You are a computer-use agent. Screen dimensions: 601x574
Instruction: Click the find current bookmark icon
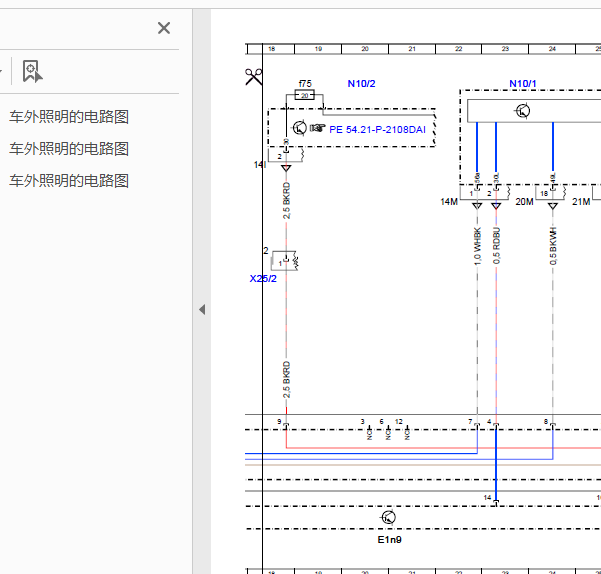(32, 71)
